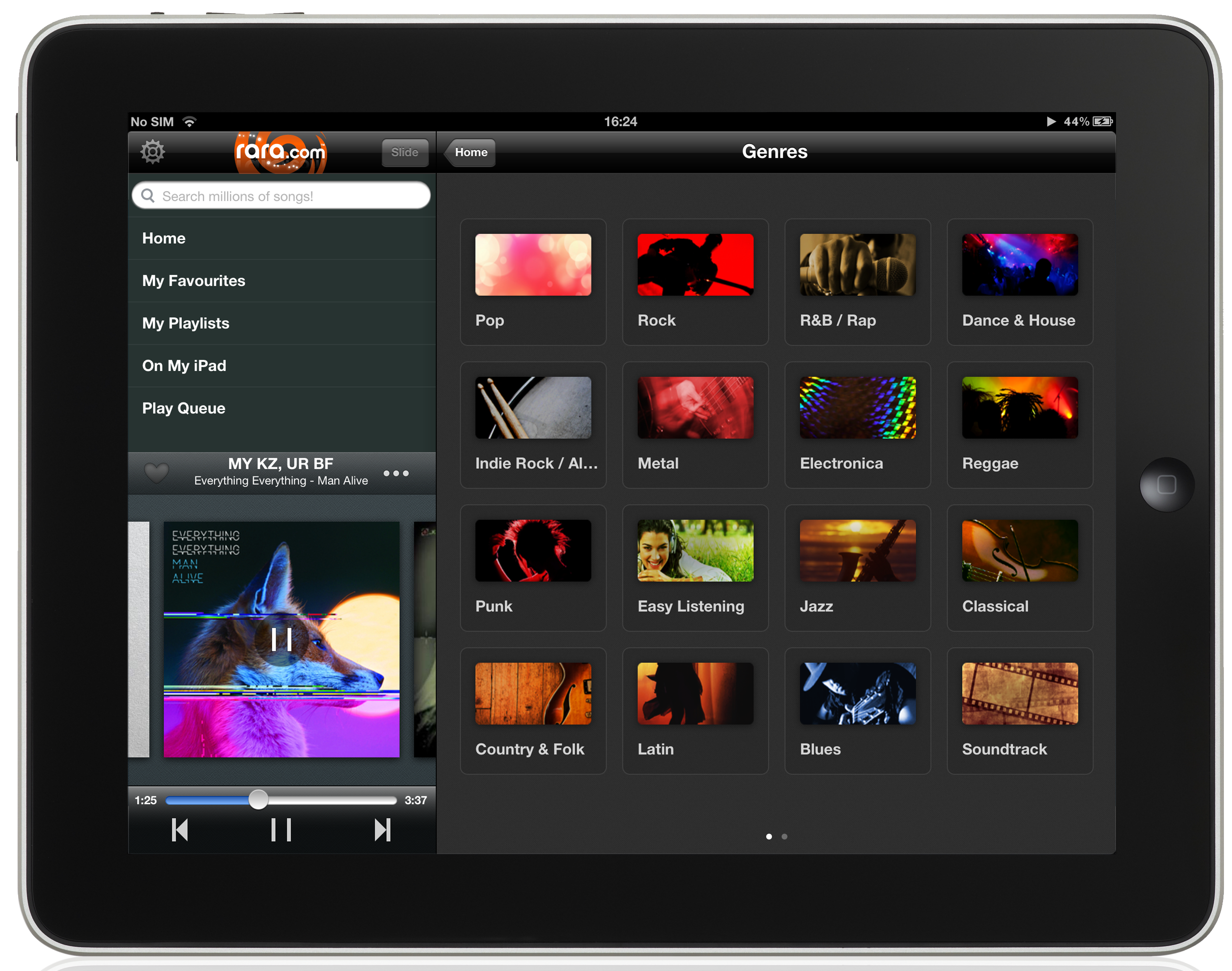Open the settings gear icon
This screenshot has width=1232, height=971.
click(152, 152)
